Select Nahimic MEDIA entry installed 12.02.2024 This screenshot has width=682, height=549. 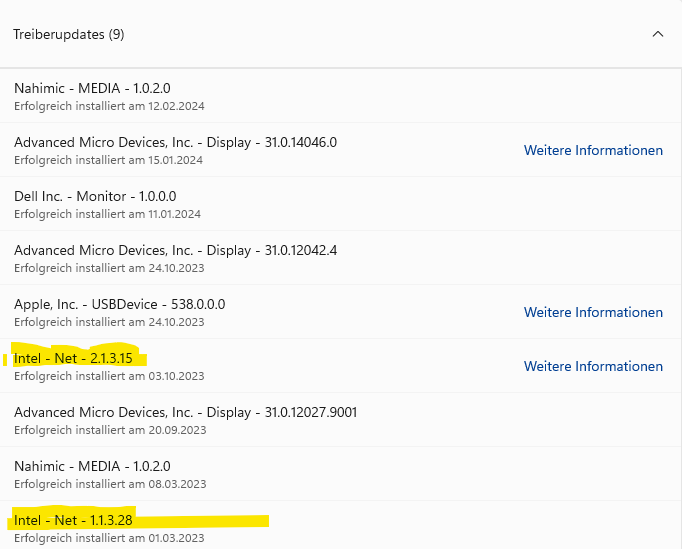click(x=341, y=96)
